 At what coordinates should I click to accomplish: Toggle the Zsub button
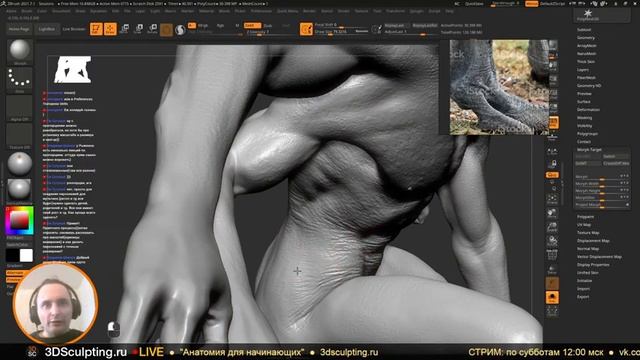pos(268,25)
